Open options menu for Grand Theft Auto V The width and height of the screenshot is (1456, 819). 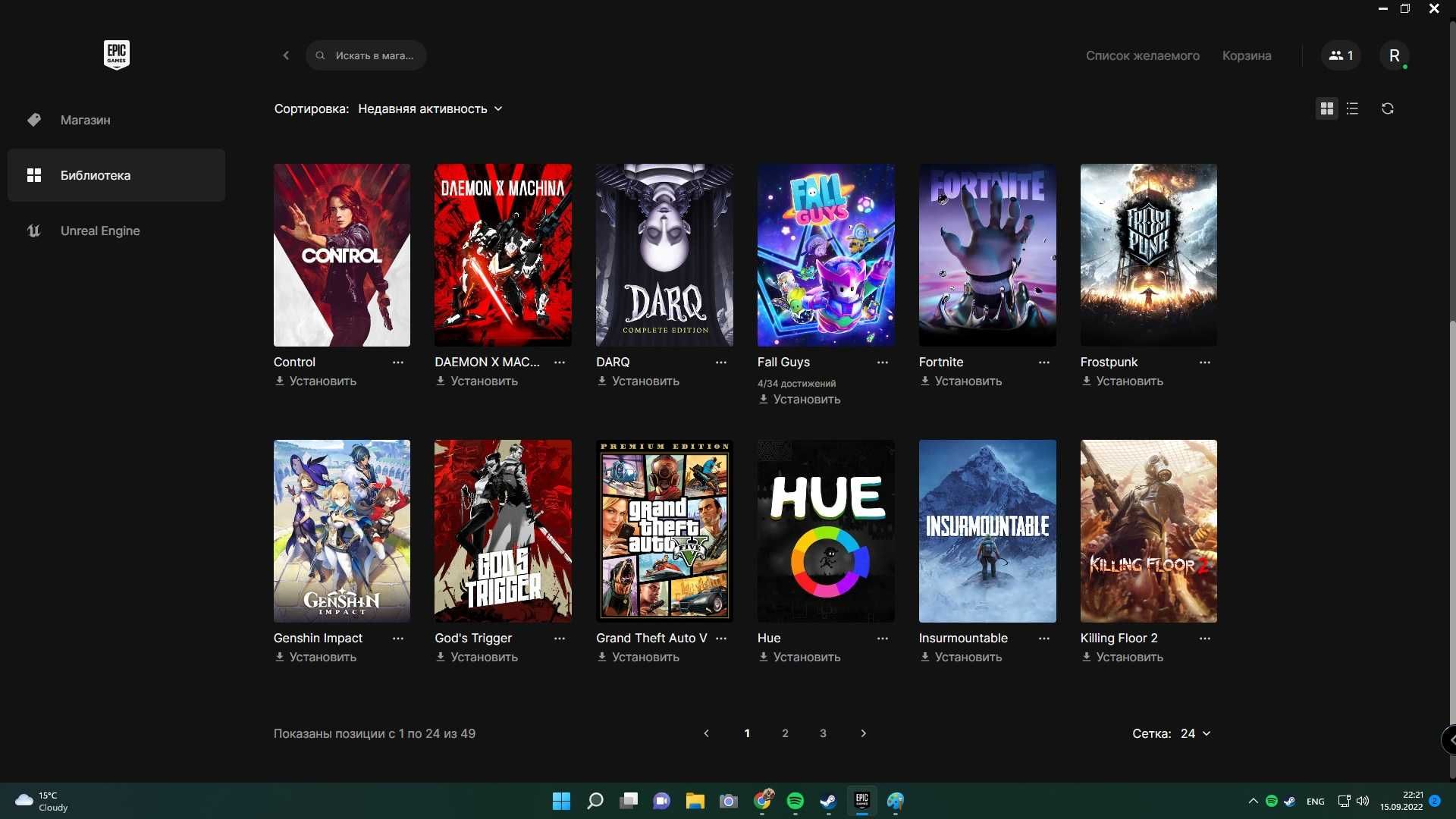point(720,639)
